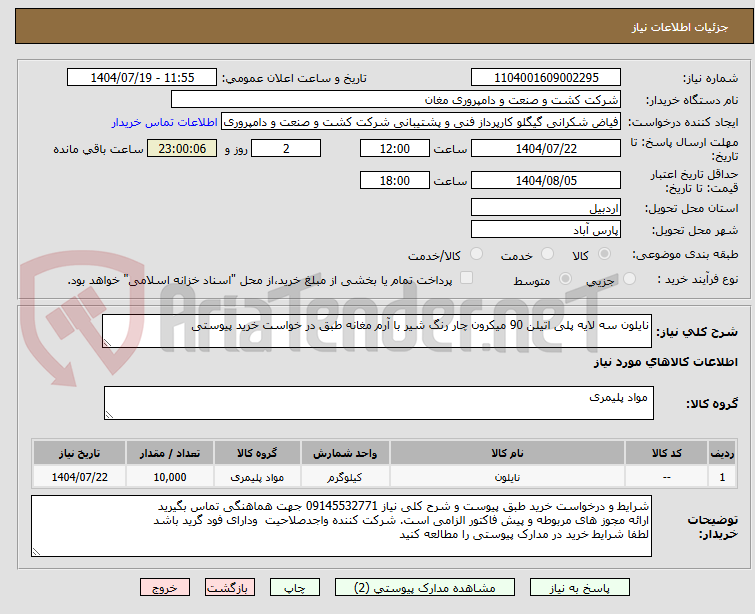Click the need date cell 1404/07/22 in table
This screenshot has height=614, width=755.
[x=79, y=477]
